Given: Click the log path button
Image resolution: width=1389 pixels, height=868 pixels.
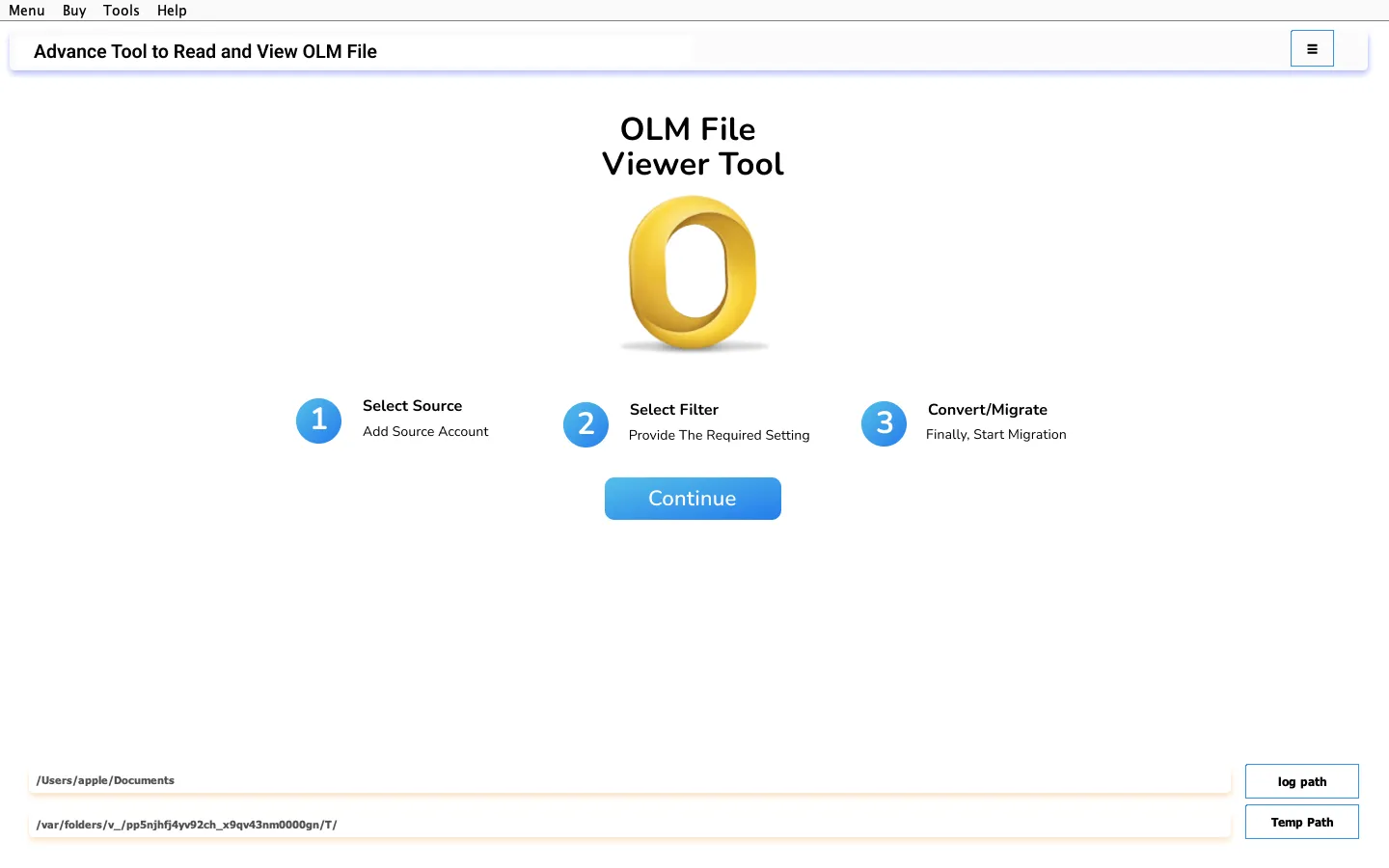Looking at the screenshot, I should [x=1301, y=781].
